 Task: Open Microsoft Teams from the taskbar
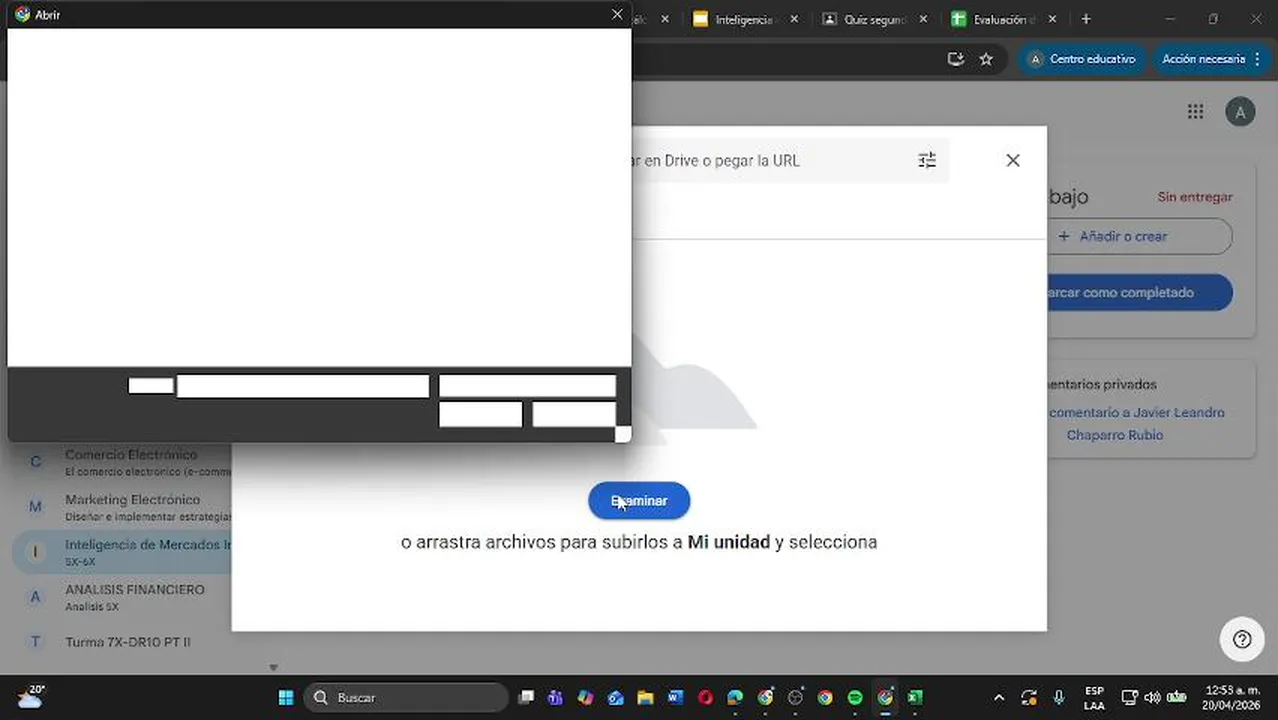click(555, 697)
